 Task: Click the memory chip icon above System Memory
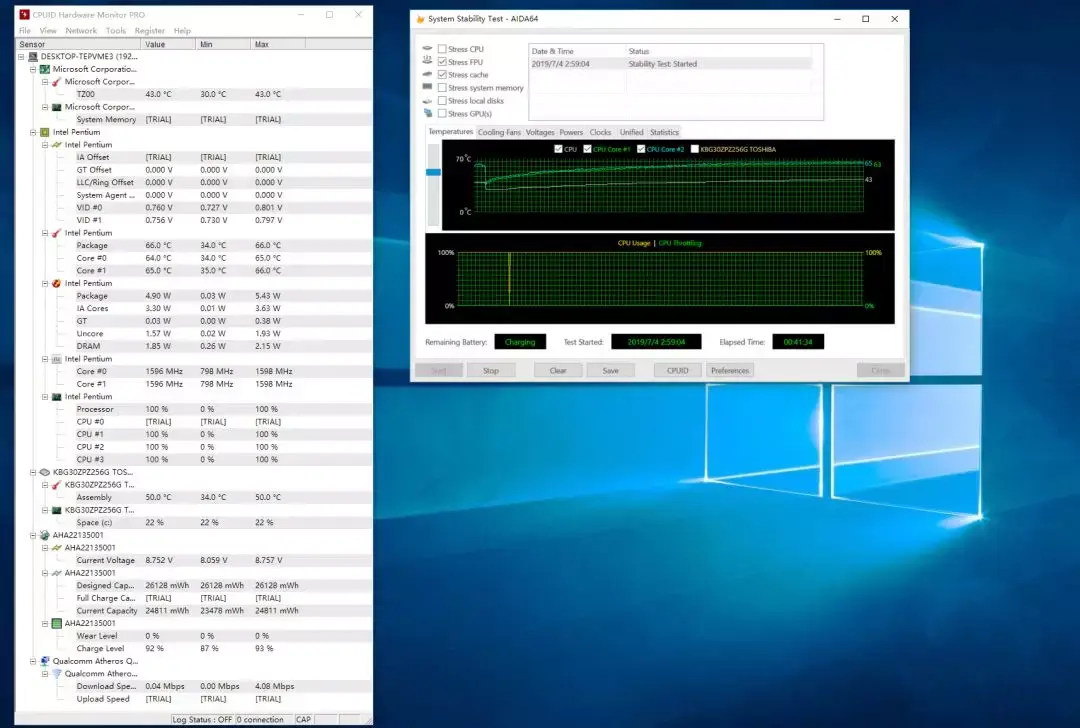pyautogui.click(x=56, y=107)
